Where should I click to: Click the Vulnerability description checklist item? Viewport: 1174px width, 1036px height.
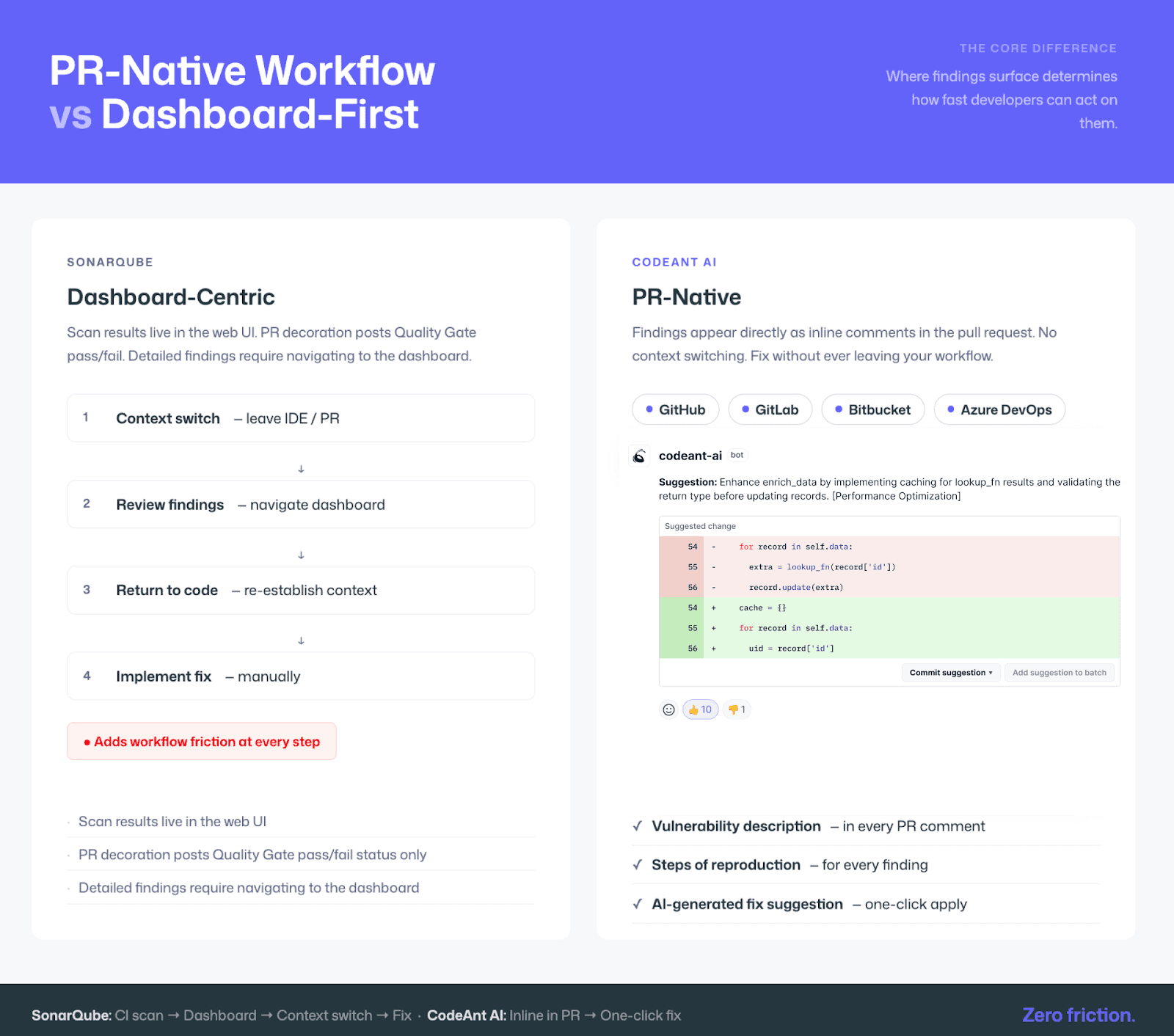(866, 826)
